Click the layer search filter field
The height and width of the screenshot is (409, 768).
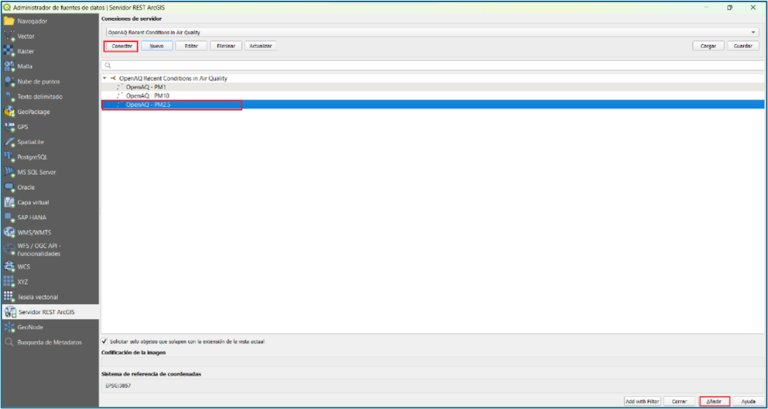429,65
